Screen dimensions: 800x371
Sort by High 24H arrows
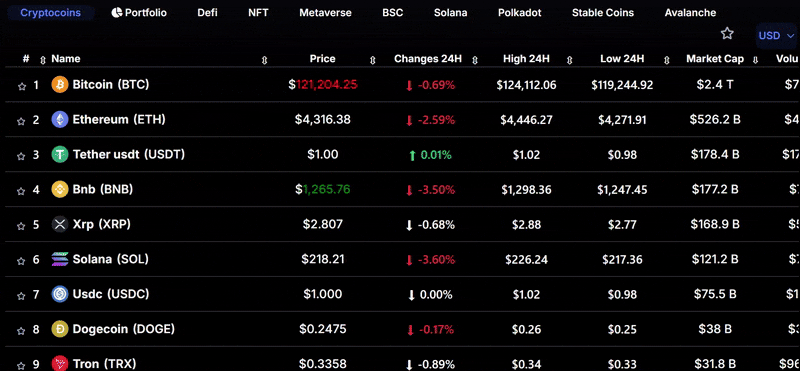click(x=569, y=60)
